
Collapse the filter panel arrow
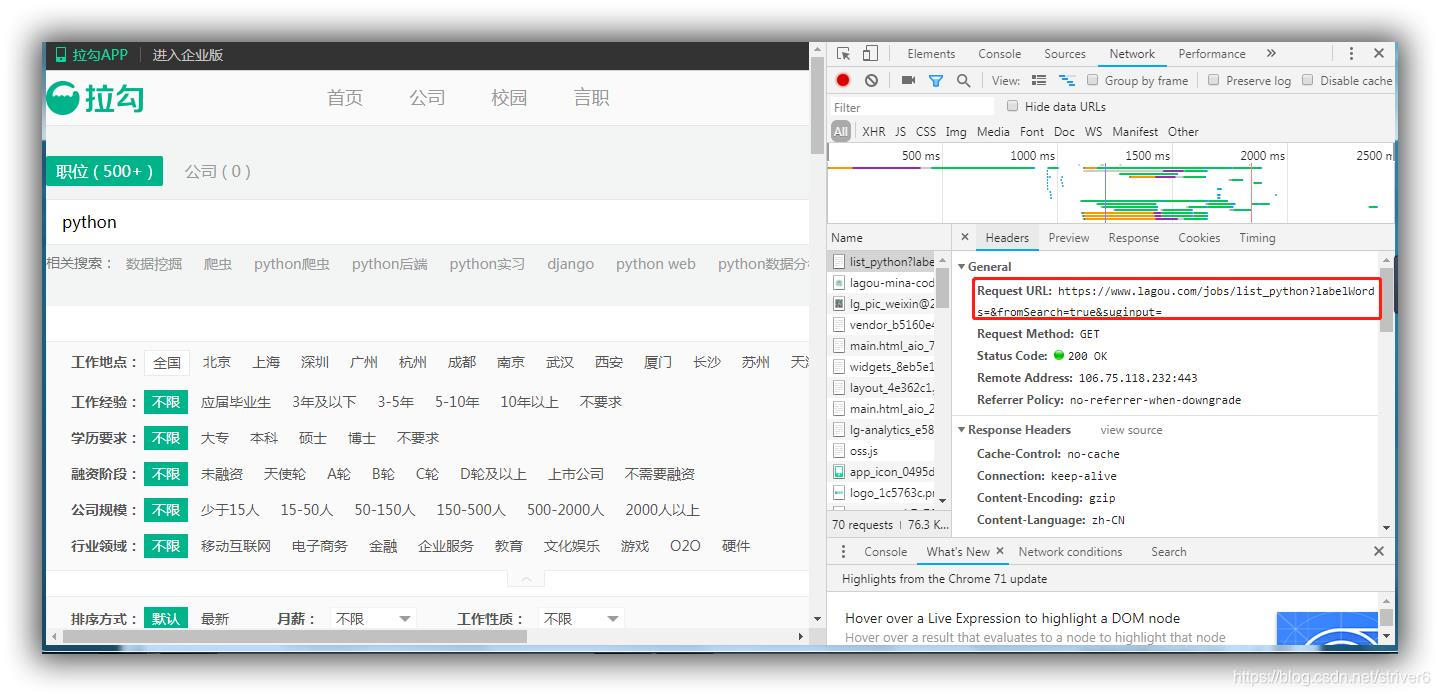click(526, 578)
